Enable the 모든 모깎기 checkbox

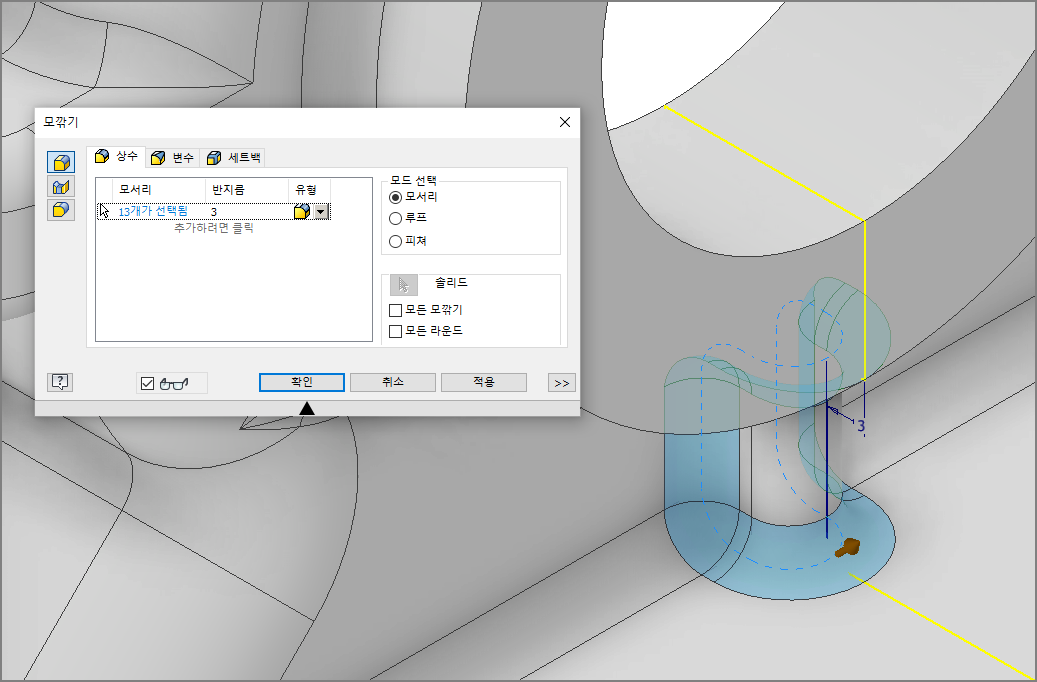[x=395, y=310]
